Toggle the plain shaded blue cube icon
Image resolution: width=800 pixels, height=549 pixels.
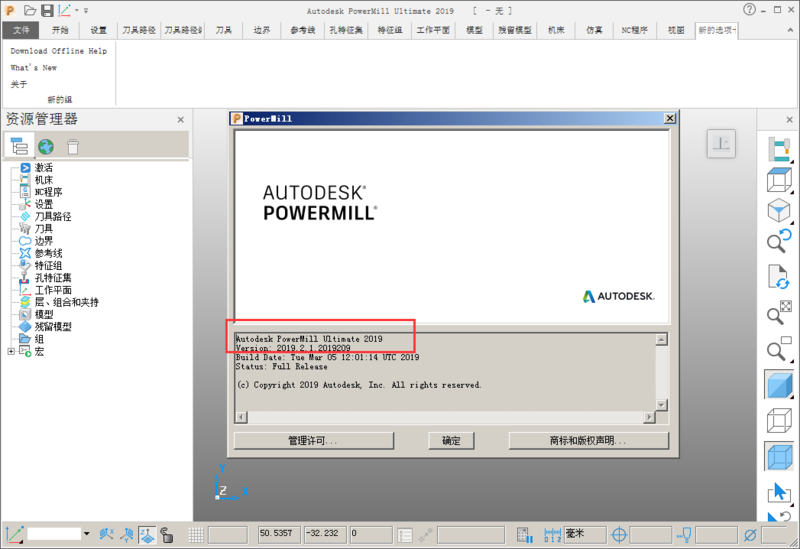tap(779, 384)
